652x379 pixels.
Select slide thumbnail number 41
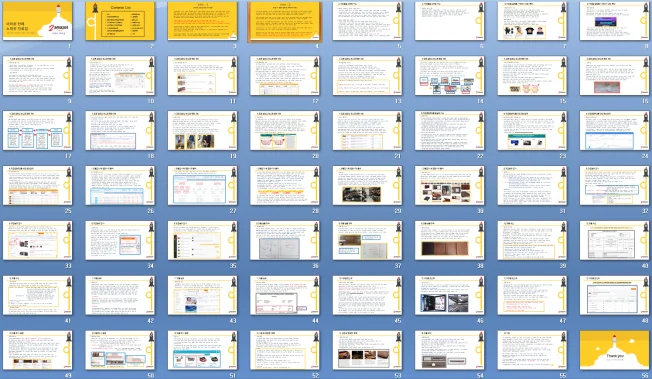click(37, 295)
